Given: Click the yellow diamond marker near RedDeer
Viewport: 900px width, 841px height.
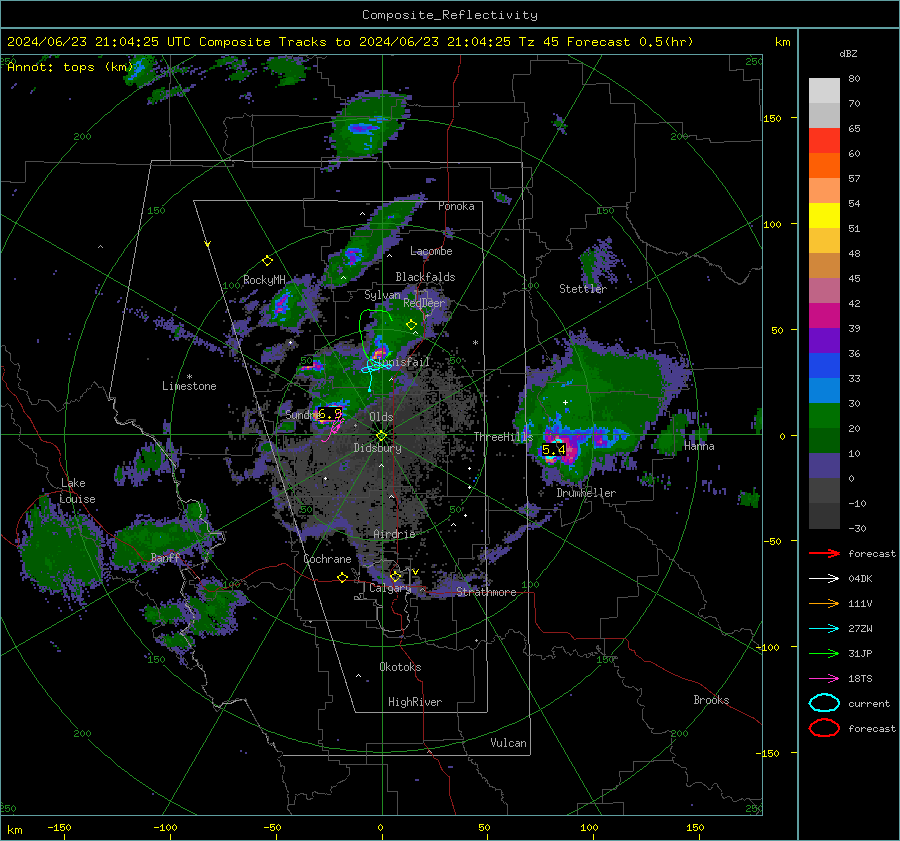Looking at the screenshot, I should [411, 325].
